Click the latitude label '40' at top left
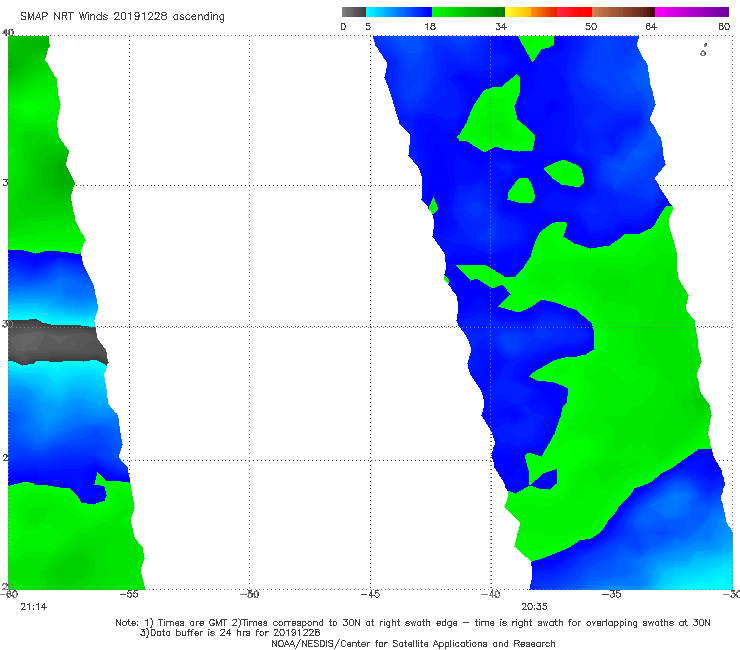 (x=8, y=33)
